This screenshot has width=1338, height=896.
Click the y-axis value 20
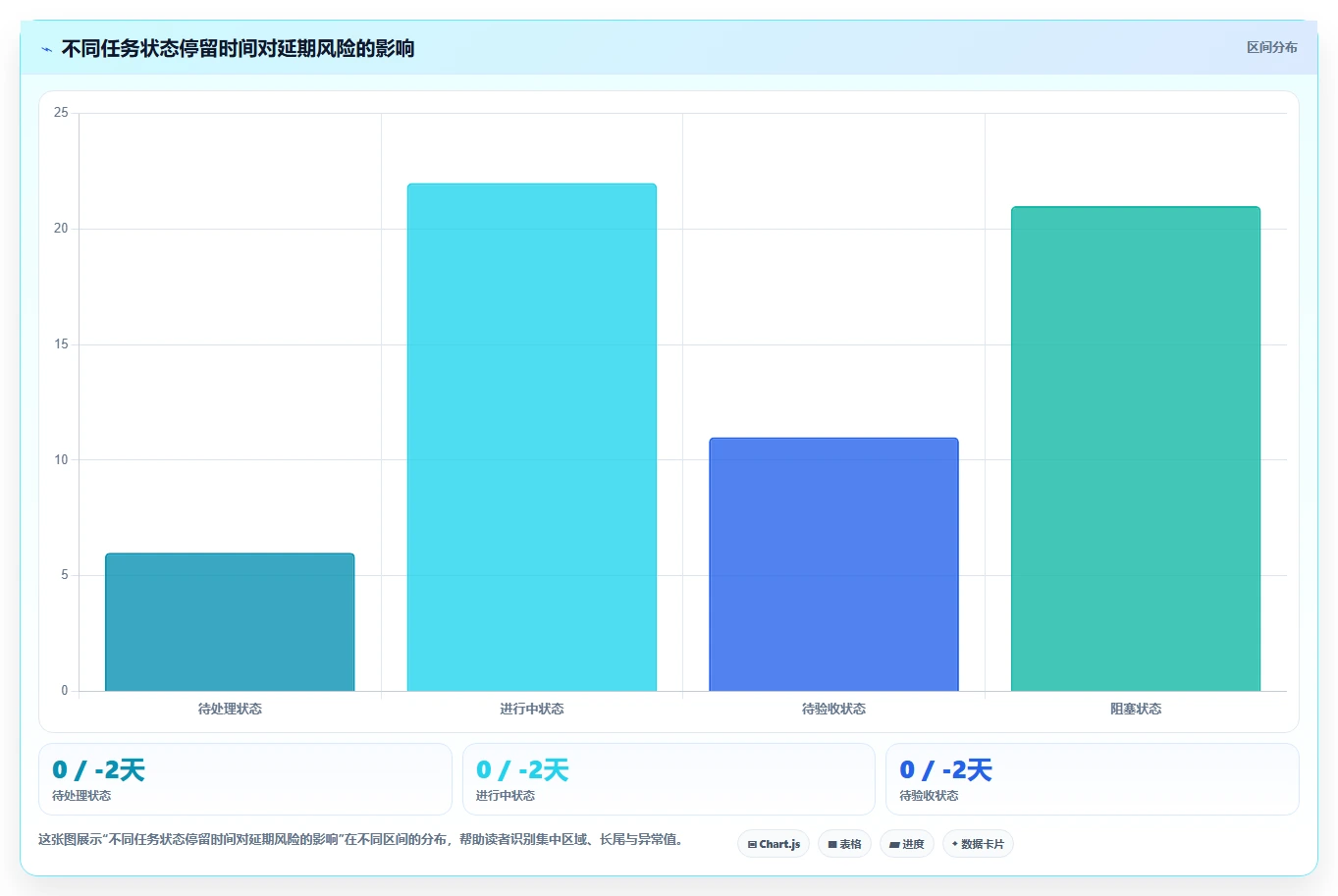point(61,229)
